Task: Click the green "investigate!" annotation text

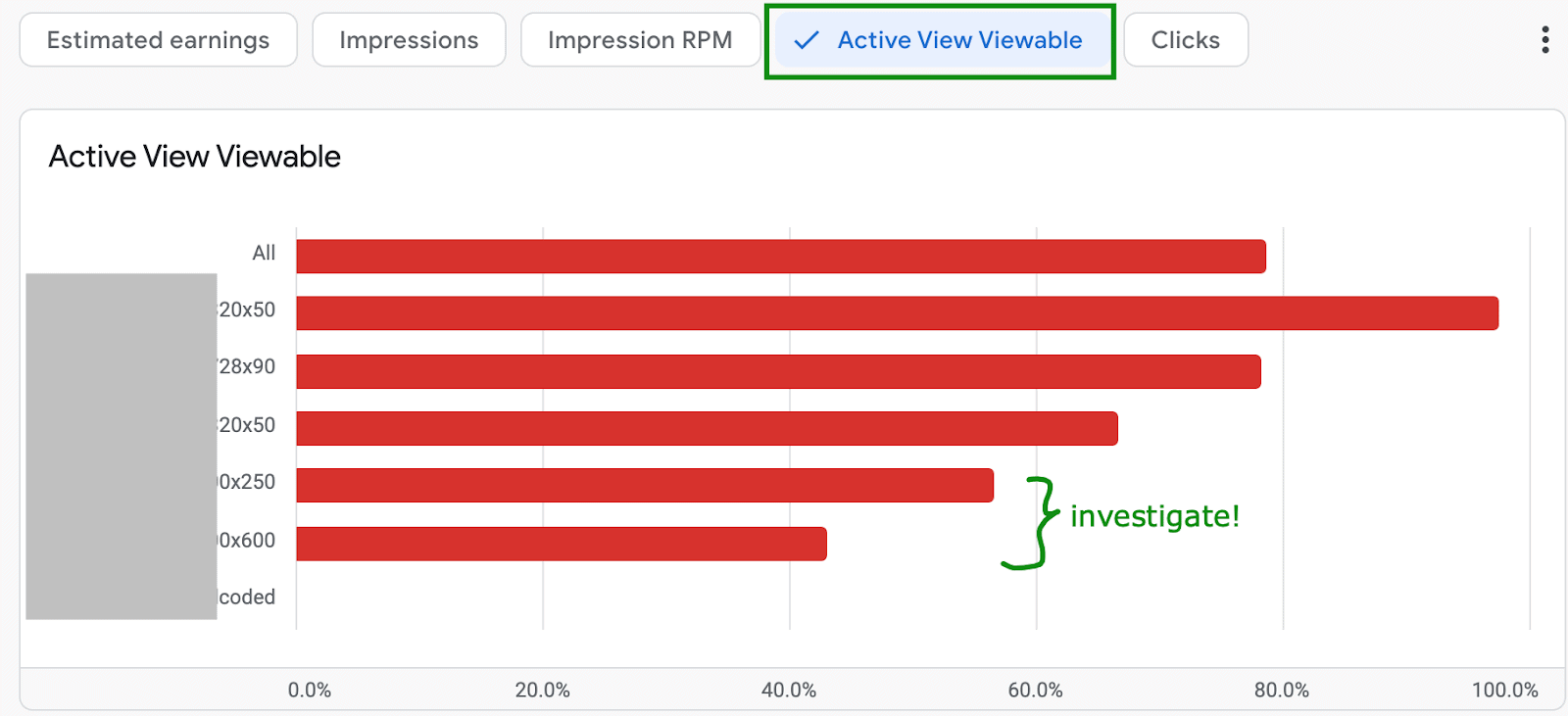Action: (x=1154, y=516)
